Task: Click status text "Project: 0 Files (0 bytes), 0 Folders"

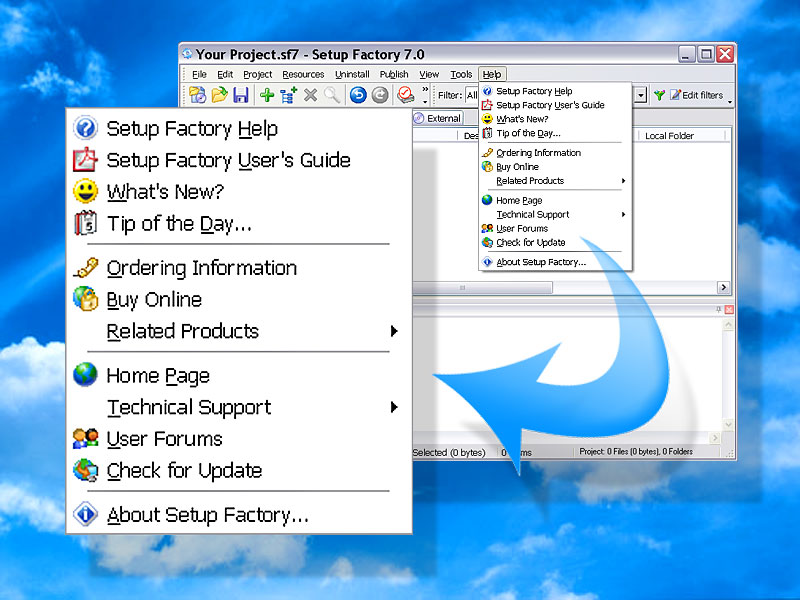Action: [x=636, y=452]
